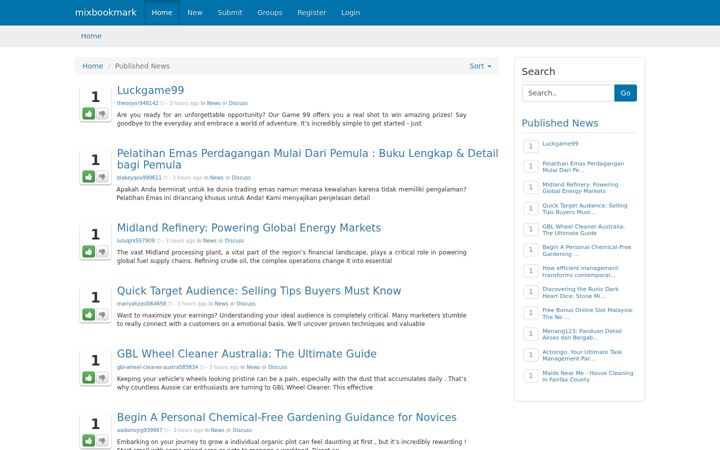The height and width of the screenshot is (450, 720).
Task: Click Discuss link under Luckgame99
Action: coord(238,103)
